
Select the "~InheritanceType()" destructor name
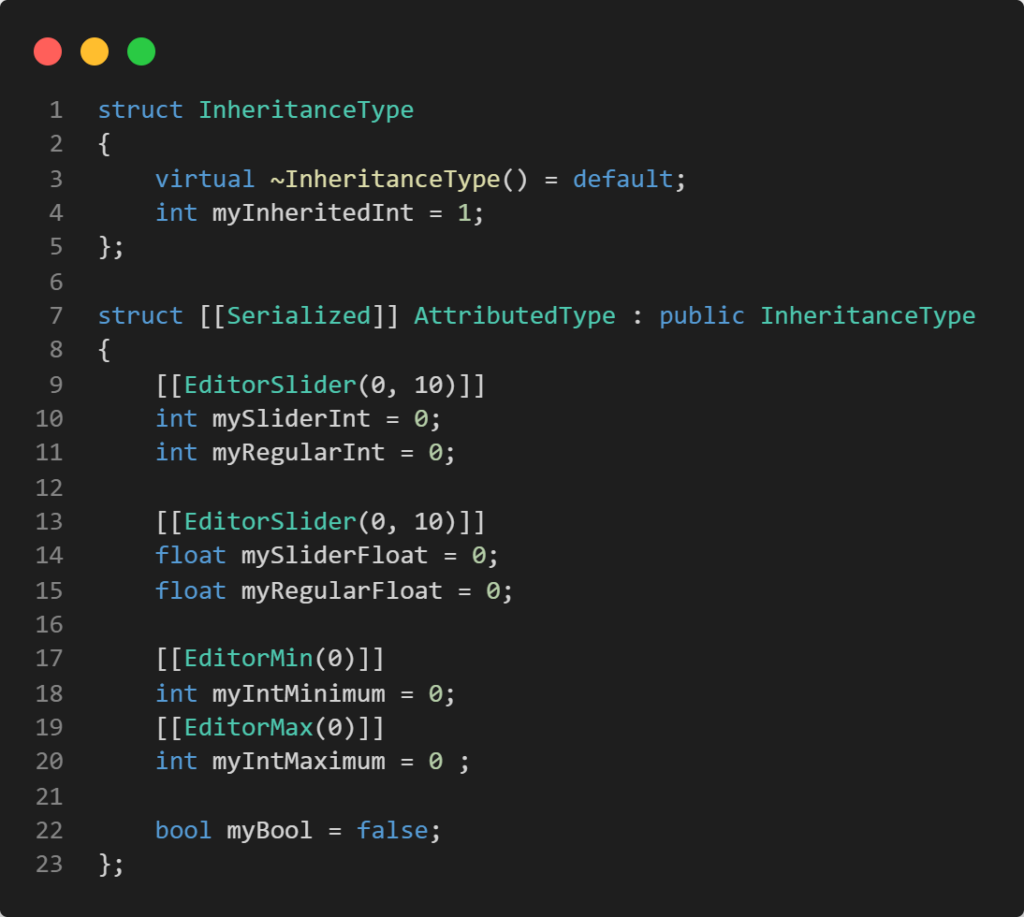coord(398,179)
